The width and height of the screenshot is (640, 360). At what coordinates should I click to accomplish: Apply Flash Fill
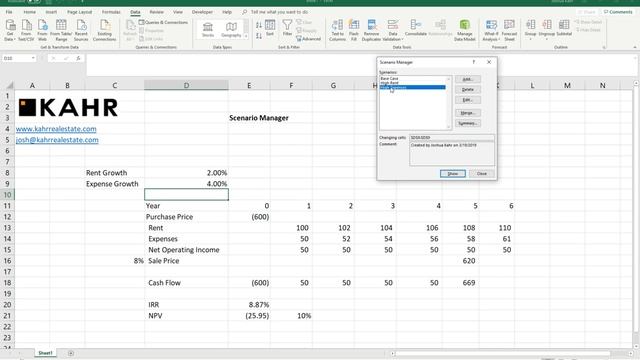pyautogui.click(x=354, y=30)
